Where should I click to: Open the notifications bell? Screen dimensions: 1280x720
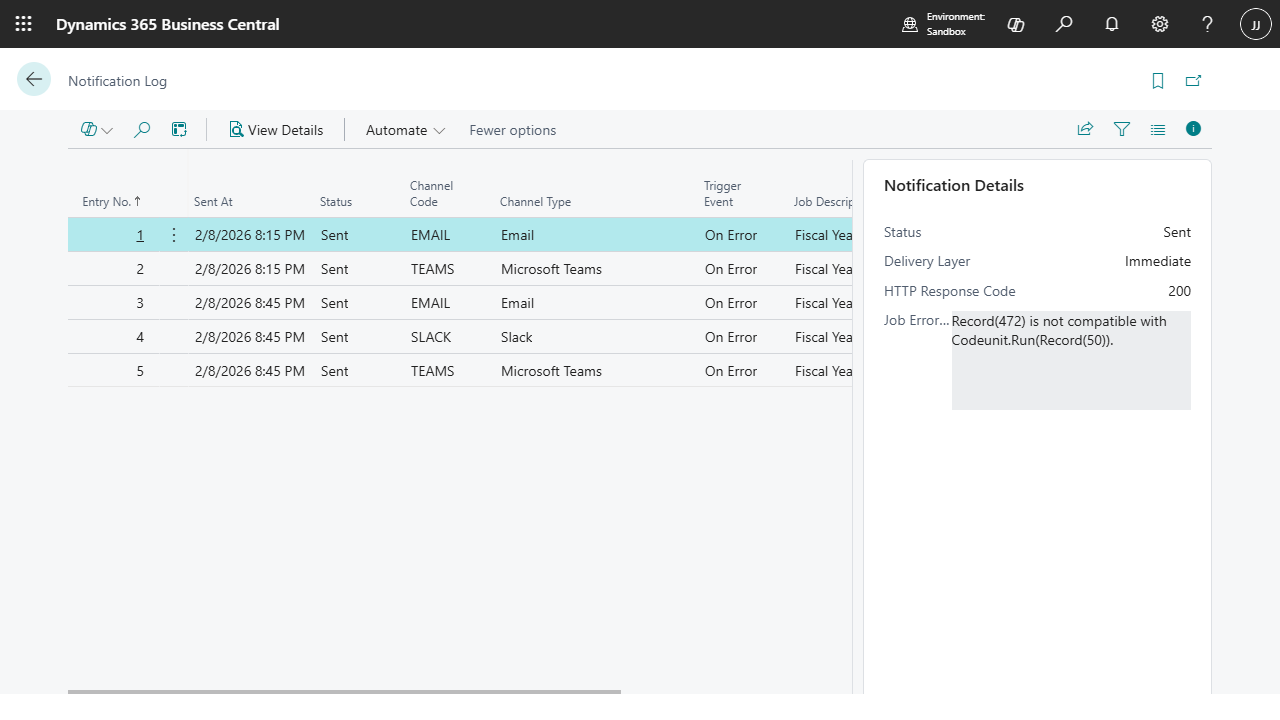pyautogui.click(x=1112, y=24)
